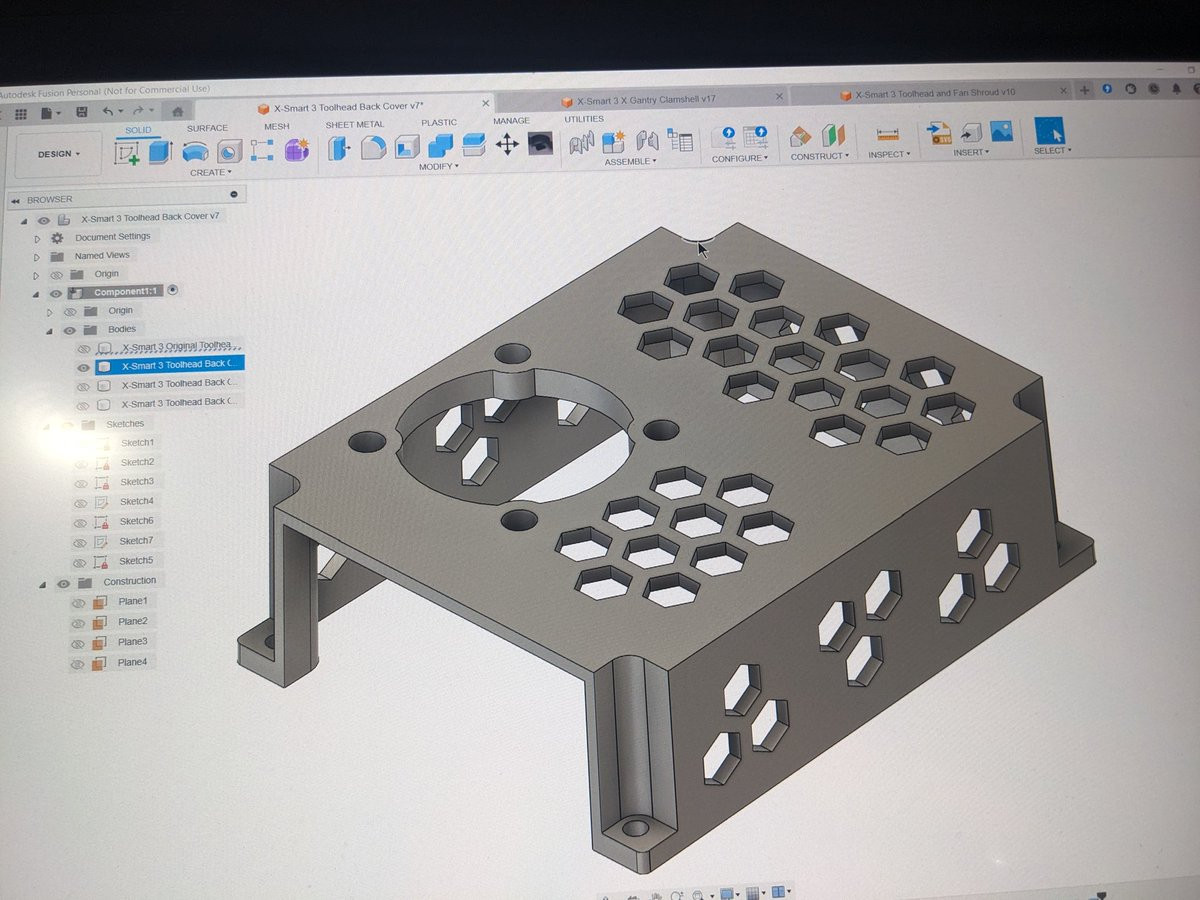Select the Measure tool icon
Image resolution: width=1200 pixels, height=900 pixels.
(888, 134)
